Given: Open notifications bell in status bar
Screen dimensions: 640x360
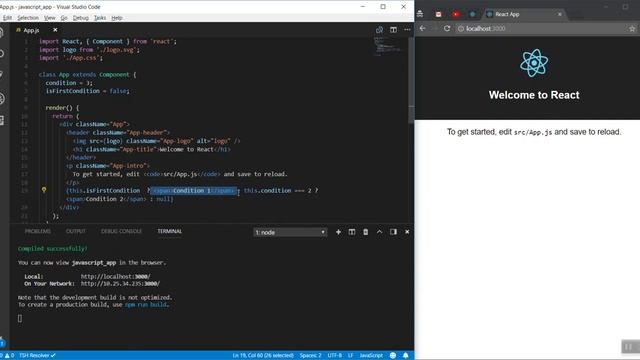Looking at the screenshot, I should pyautogui.click(x=405, y=356).
